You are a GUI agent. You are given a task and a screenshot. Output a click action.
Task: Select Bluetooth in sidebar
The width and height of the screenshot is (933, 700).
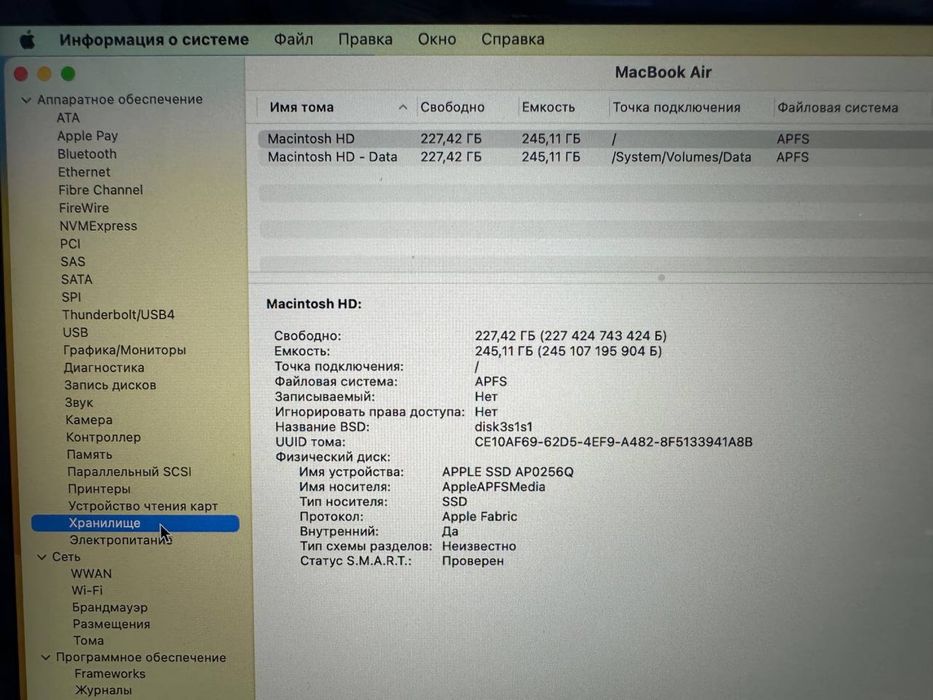tap(87, 154)
